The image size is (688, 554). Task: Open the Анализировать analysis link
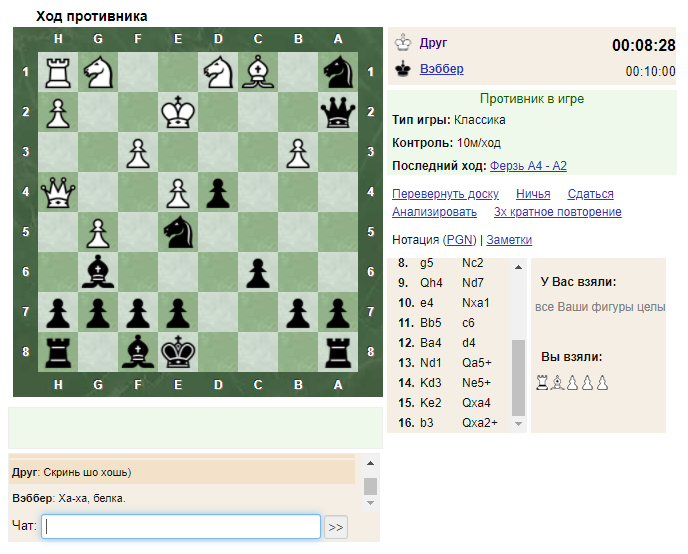(x=434, y=212)
